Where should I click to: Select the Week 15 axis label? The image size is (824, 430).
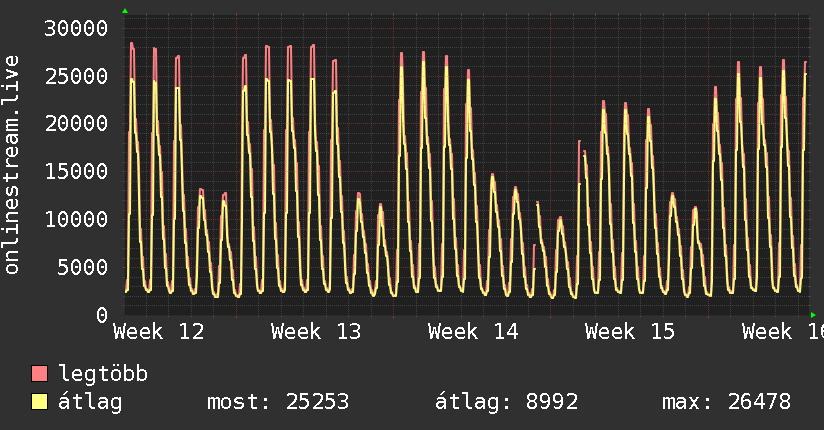click(630, 332)
